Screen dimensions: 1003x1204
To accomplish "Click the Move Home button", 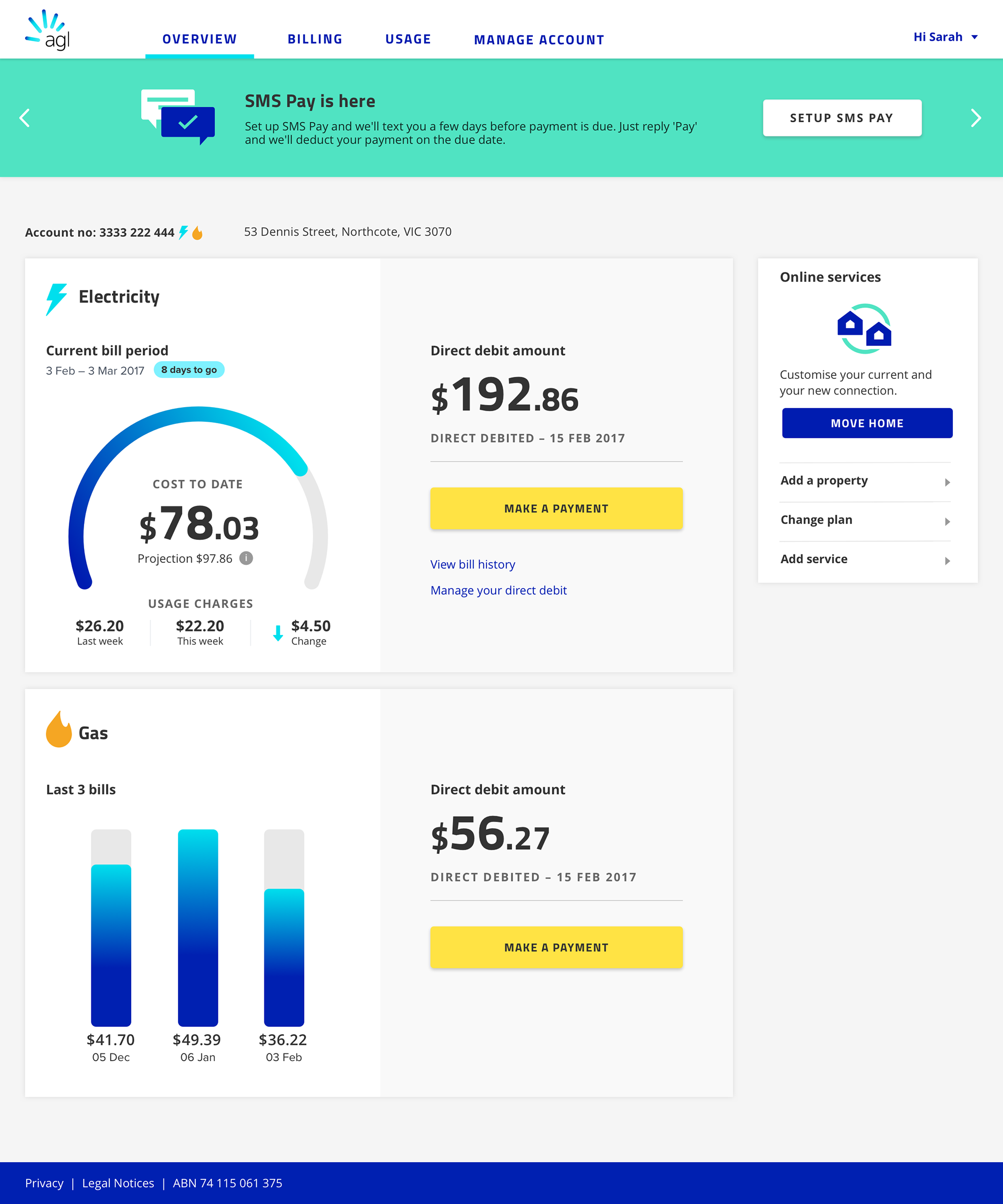I will click(867, 423).
